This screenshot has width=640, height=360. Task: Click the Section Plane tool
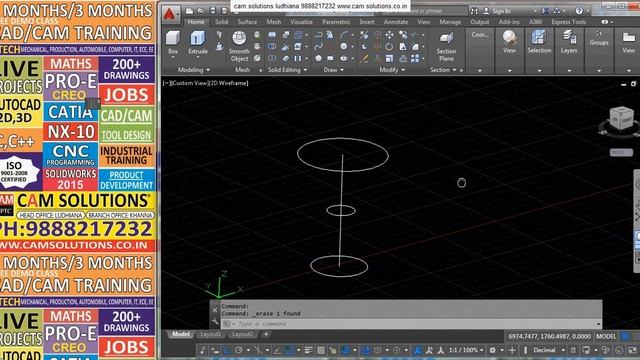(x=446, y=46)
